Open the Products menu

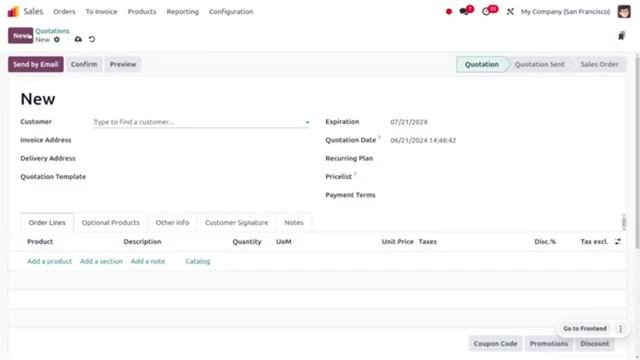[x=142, y=12]
